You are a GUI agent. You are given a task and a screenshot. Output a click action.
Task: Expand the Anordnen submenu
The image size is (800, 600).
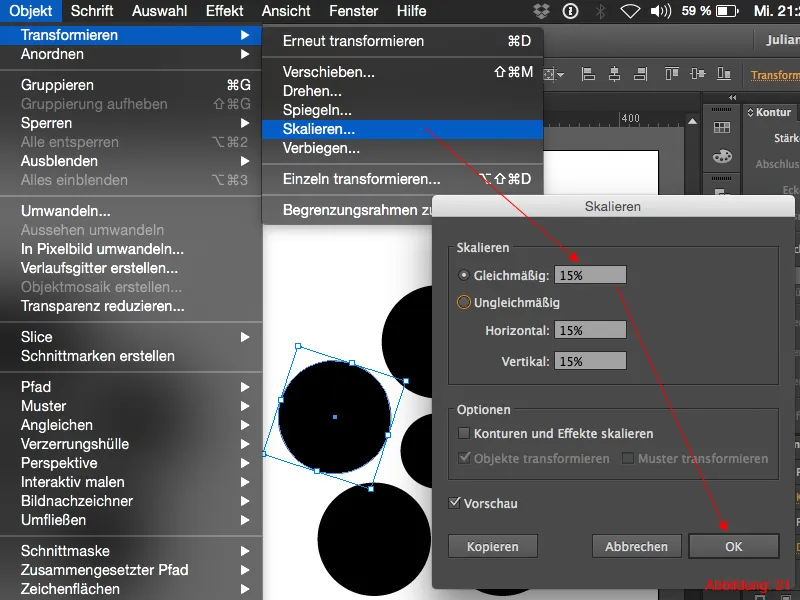tap(245, 54)
